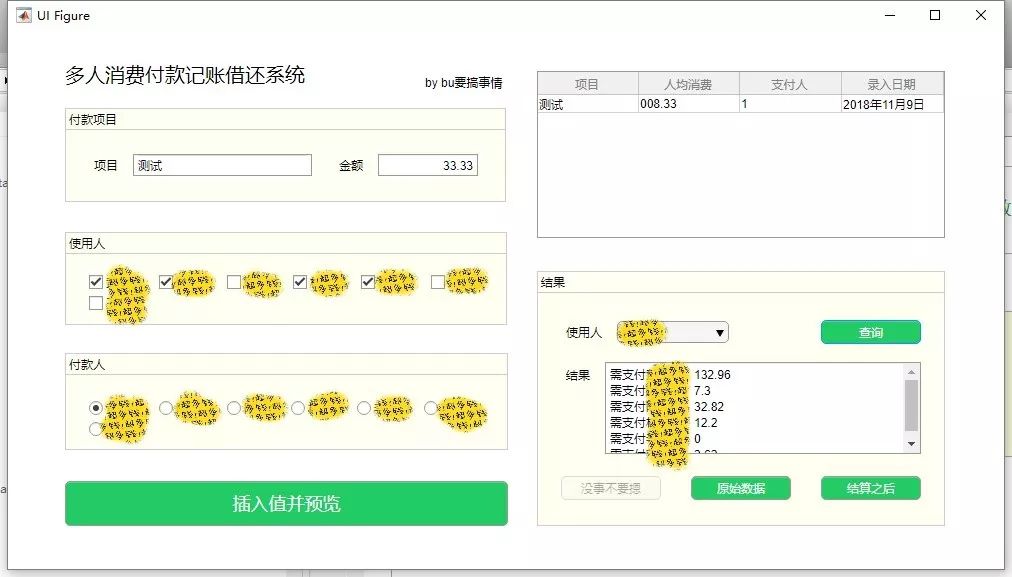Open the 使用人 dropdown in 结果 panel
The width and height of the screenshot is (1012, 577).
[718, 331]
